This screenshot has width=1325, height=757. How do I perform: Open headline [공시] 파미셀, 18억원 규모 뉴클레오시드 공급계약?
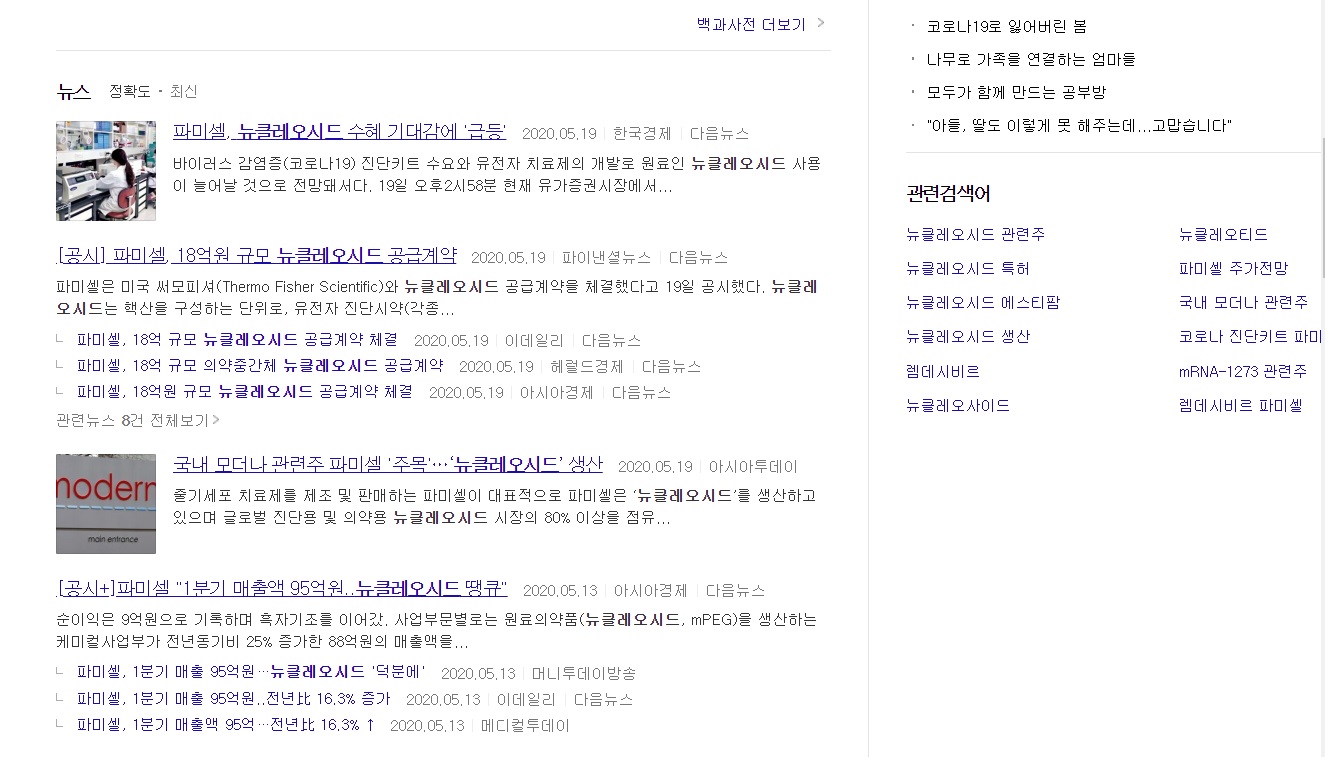pos(257,255)
